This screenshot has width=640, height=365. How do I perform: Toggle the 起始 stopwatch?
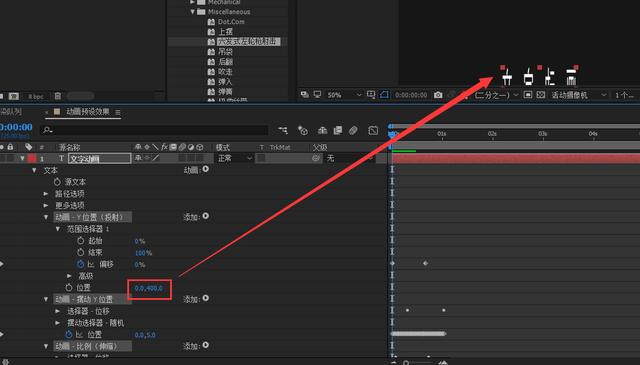pos(81,241)
